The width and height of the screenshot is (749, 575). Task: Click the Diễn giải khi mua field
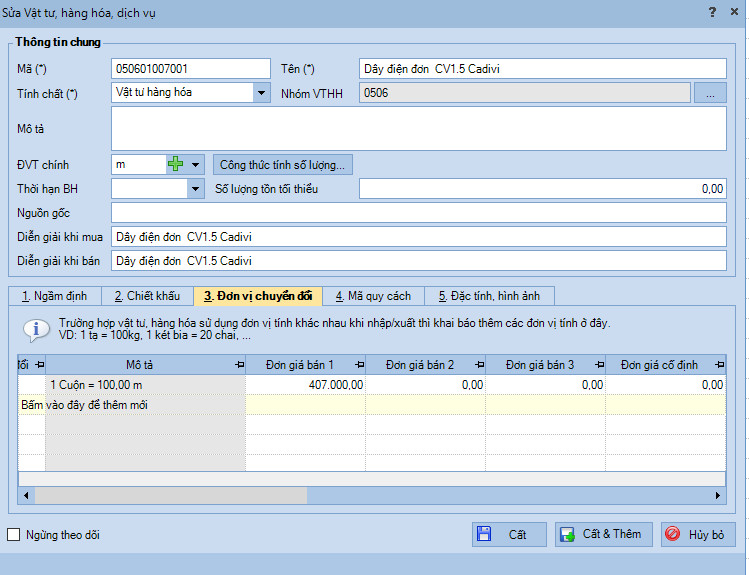pyautogui.click(x=419, y=237)
